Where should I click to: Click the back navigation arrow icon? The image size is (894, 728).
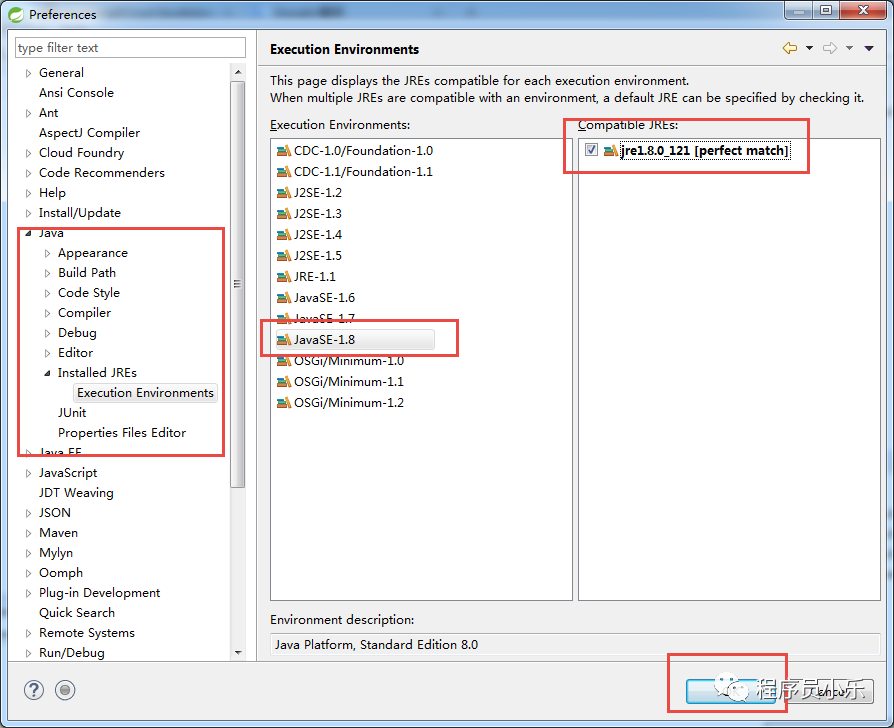790,48
